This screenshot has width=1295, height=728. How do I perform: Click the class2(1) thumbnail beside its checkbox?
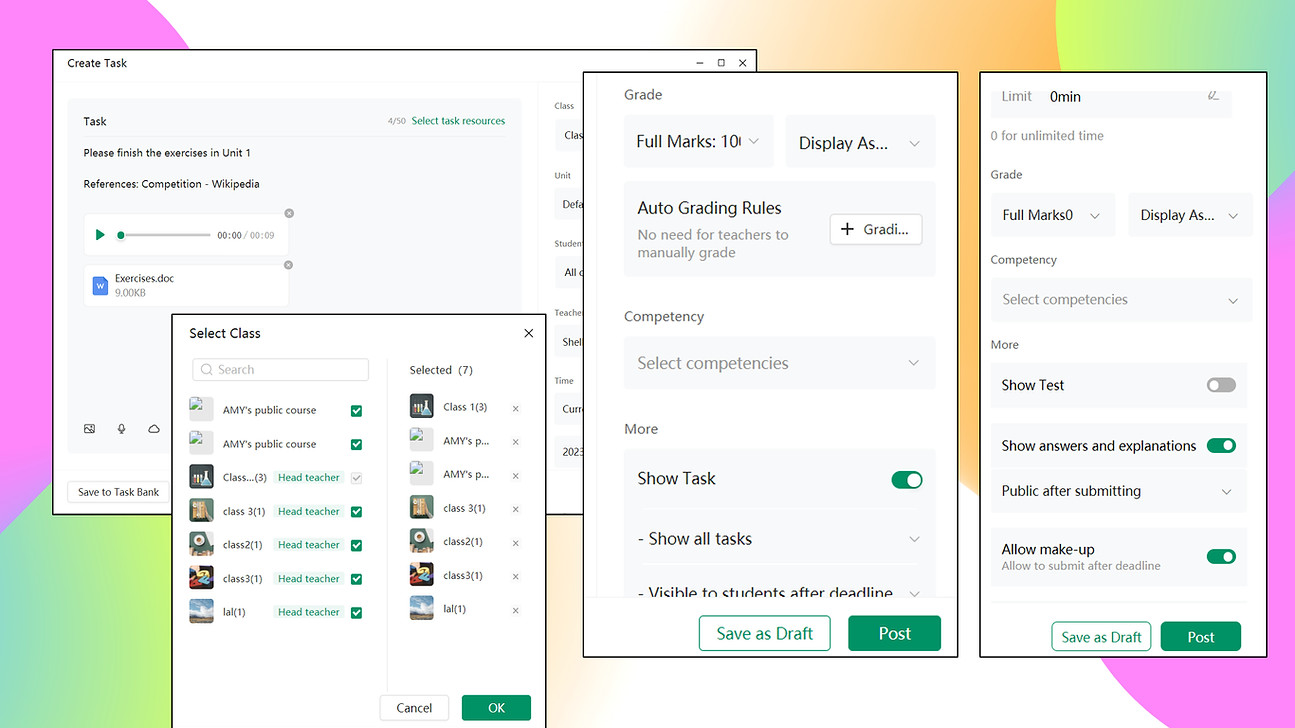[201, 544]
